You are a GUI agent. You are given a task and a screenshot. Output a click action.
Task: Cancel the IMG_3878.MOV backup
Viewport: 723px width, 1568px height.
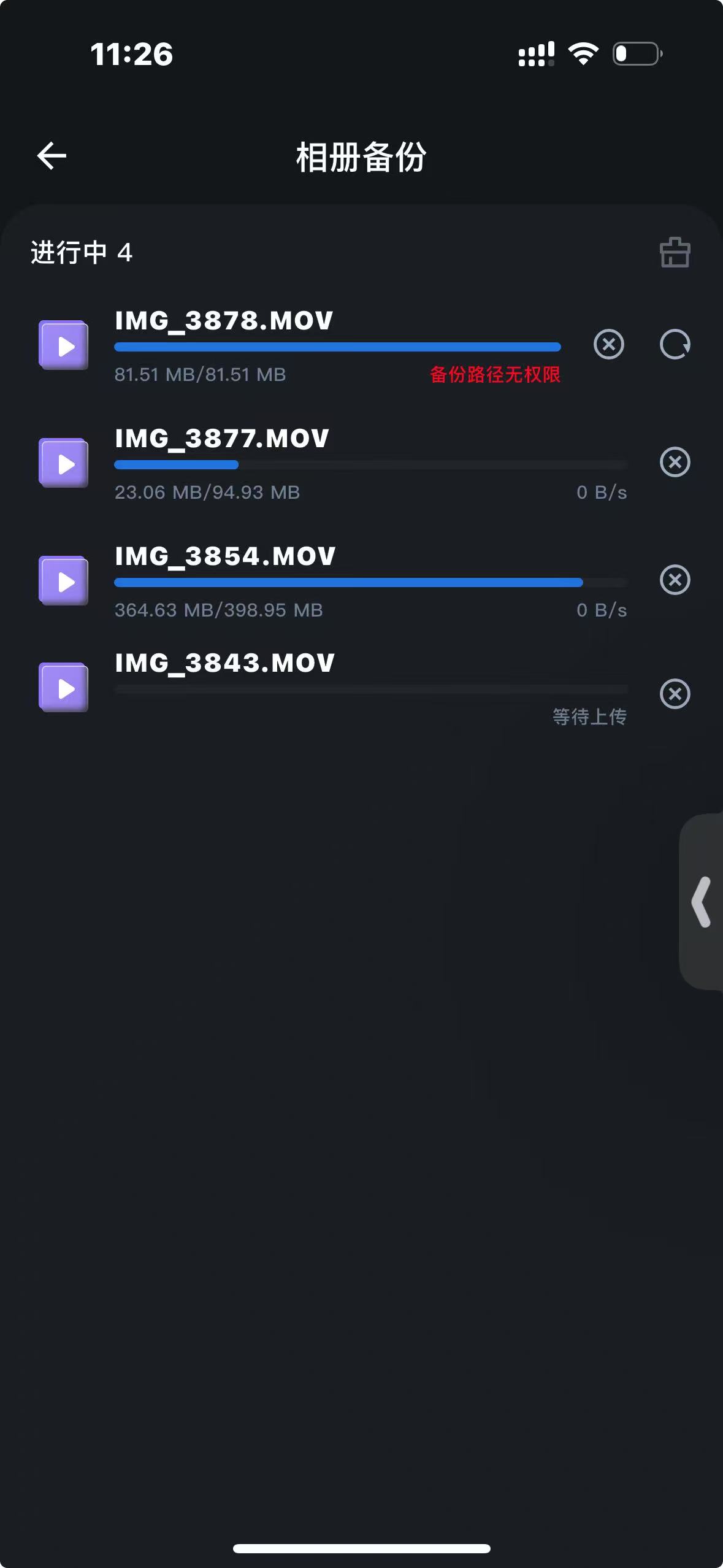pos(608,344)
